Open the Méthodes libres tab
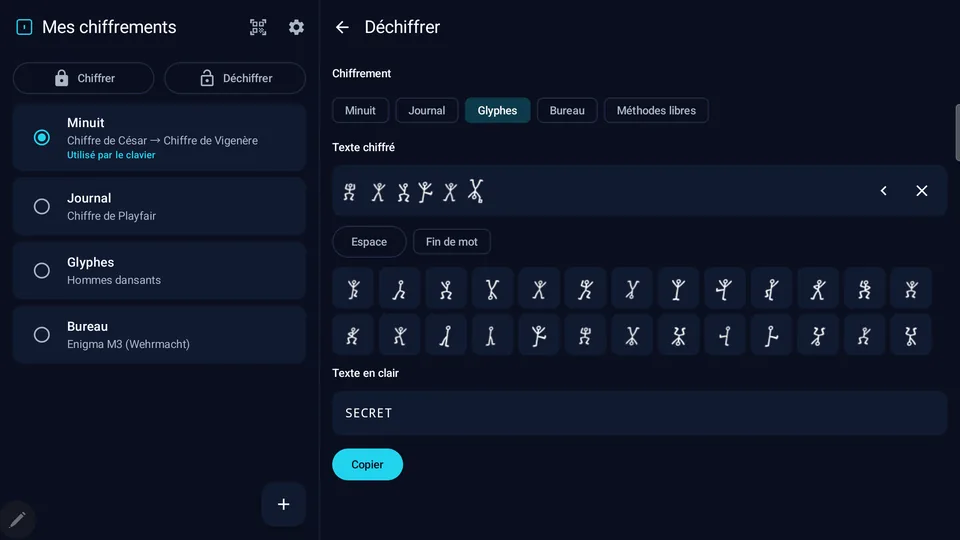Viewport: 960px width, 540px height. click(656, 111)
